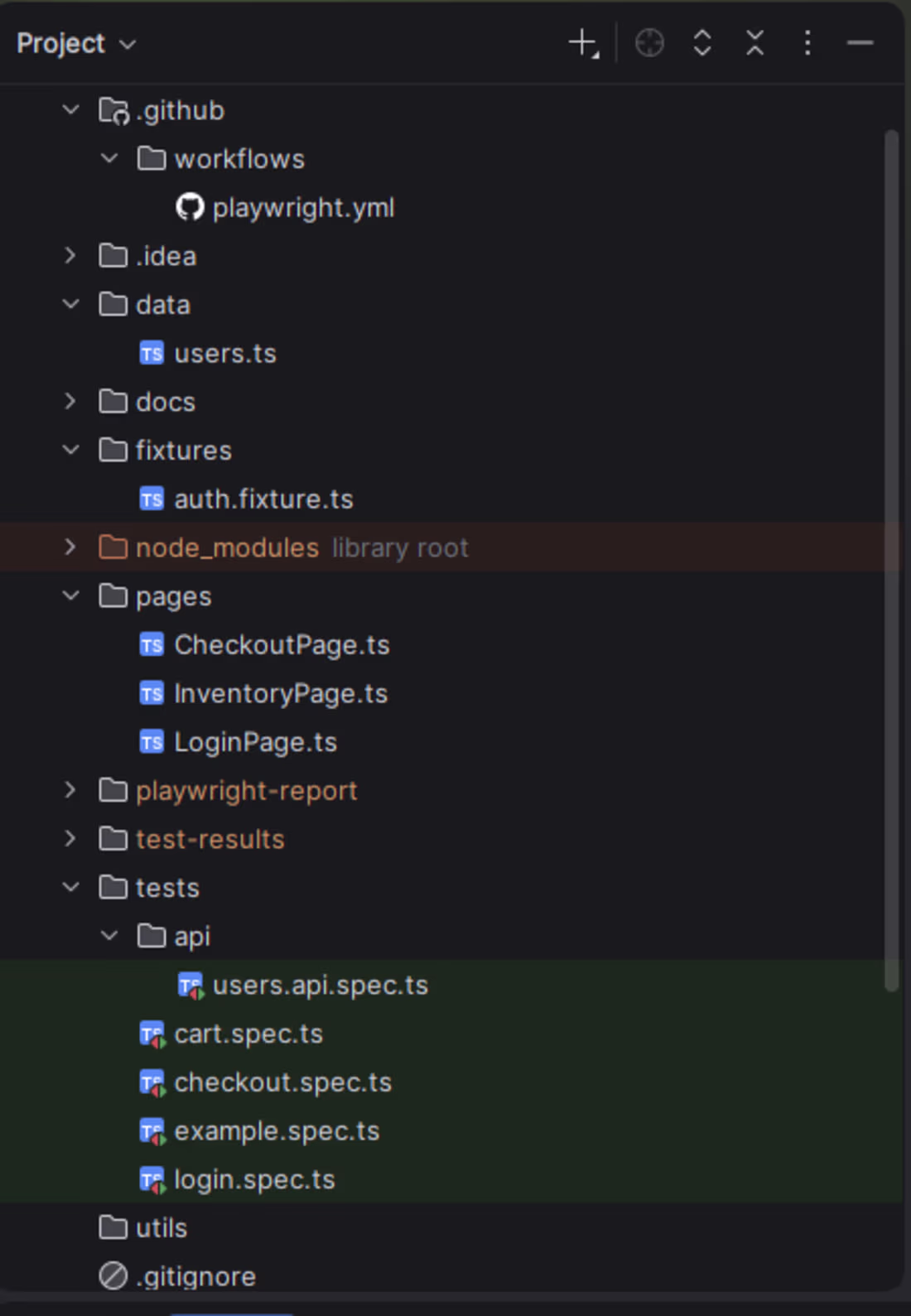Expand the playwright-report folder
Image resolution: width=911 pixels, height=1316 pixels.
click(x=71, y=790)
